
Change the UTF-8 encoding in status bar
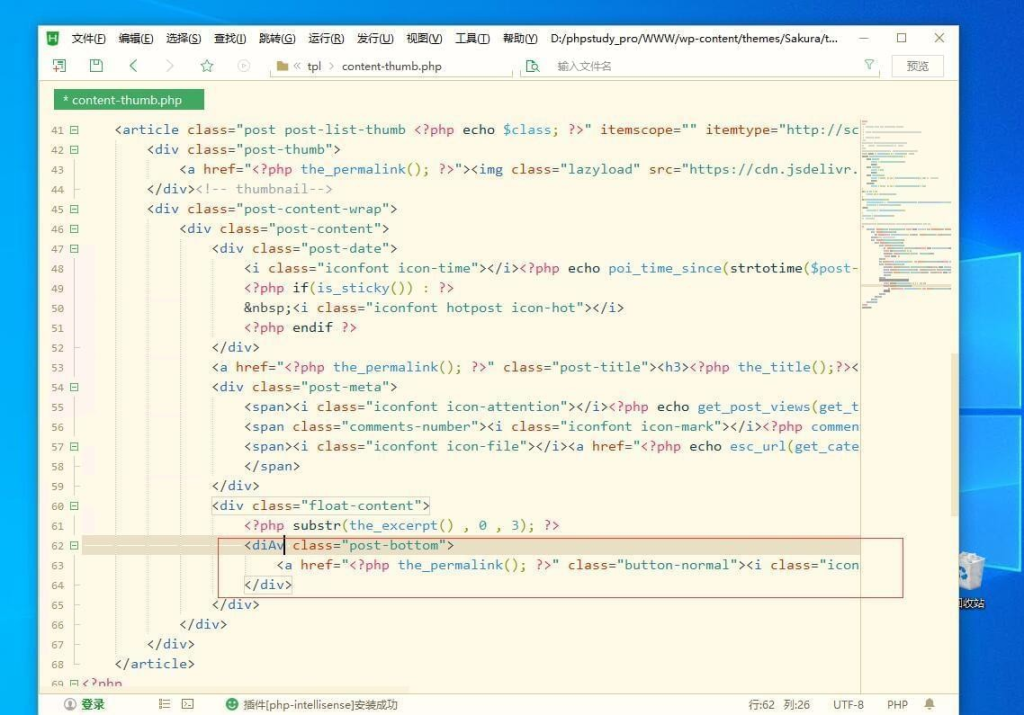click(848, 704)
